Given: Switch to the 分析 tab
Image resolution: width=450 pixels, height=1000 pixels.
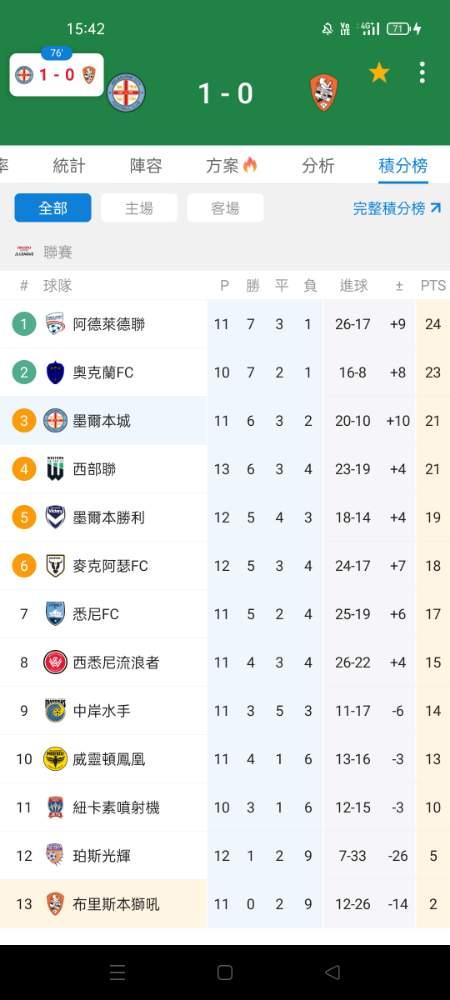Looking at the screenshot, I should tap(318, 166).
